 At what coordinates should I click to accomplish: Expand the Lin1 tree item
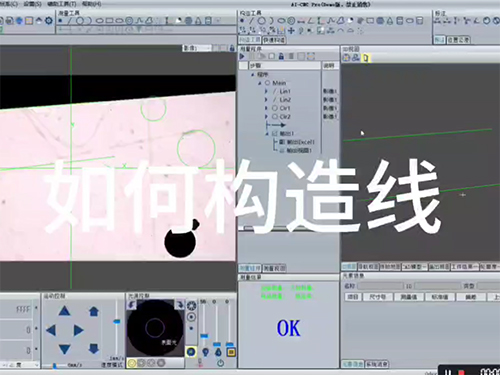(x=266, y=91)
